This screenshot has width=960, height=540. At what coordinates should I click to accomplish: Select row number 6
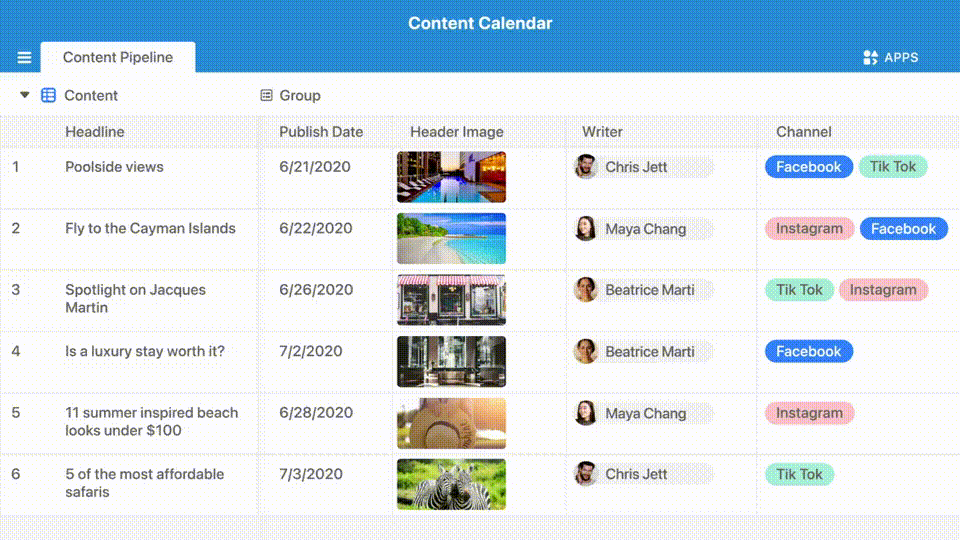click(16, 474)
